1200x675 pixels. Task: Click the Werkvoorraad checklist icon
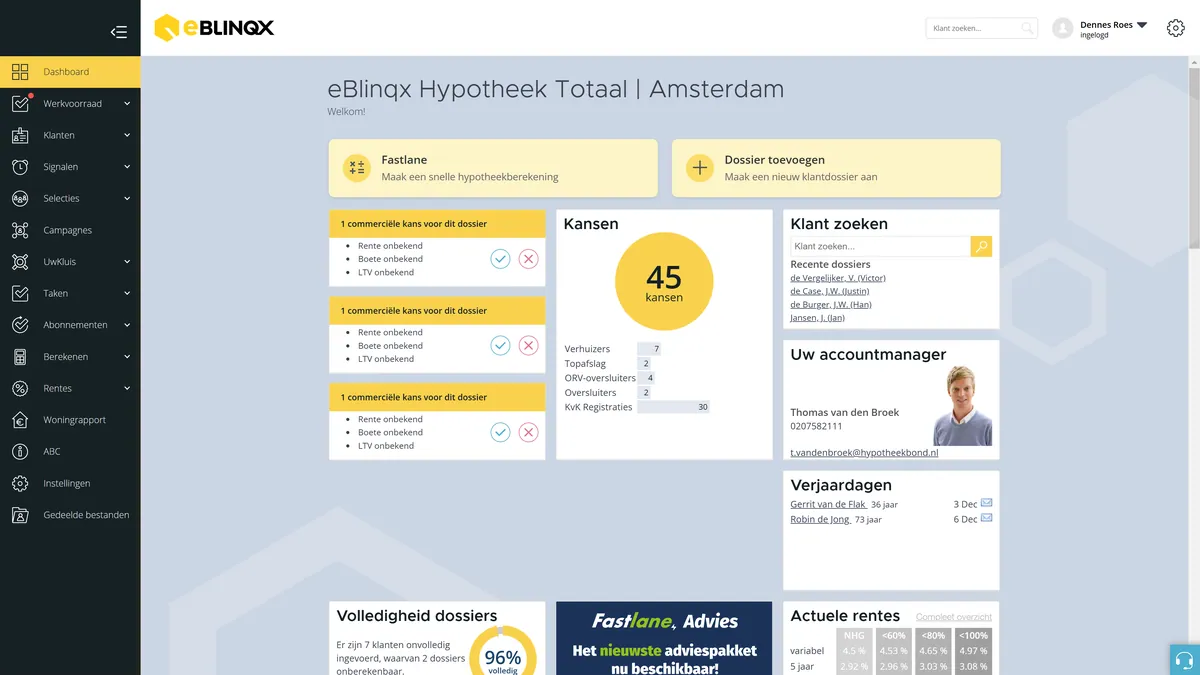[x=20, y=103]
